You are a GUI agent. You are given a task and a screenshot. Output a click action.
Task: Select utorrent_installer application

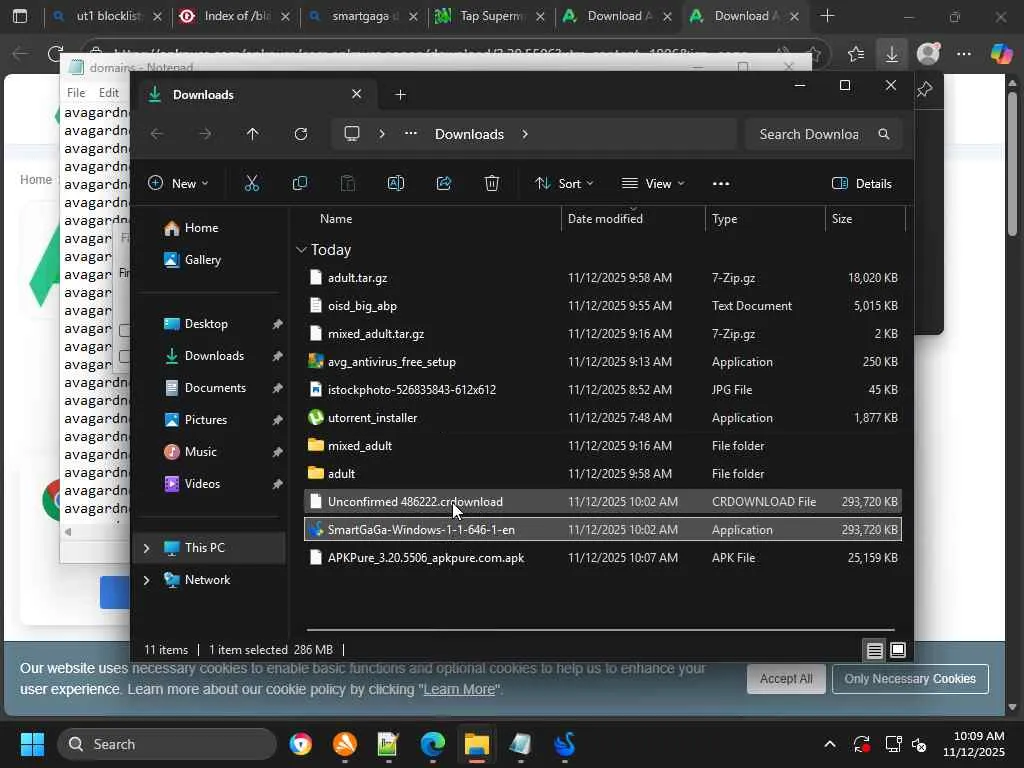pos(603,418)
